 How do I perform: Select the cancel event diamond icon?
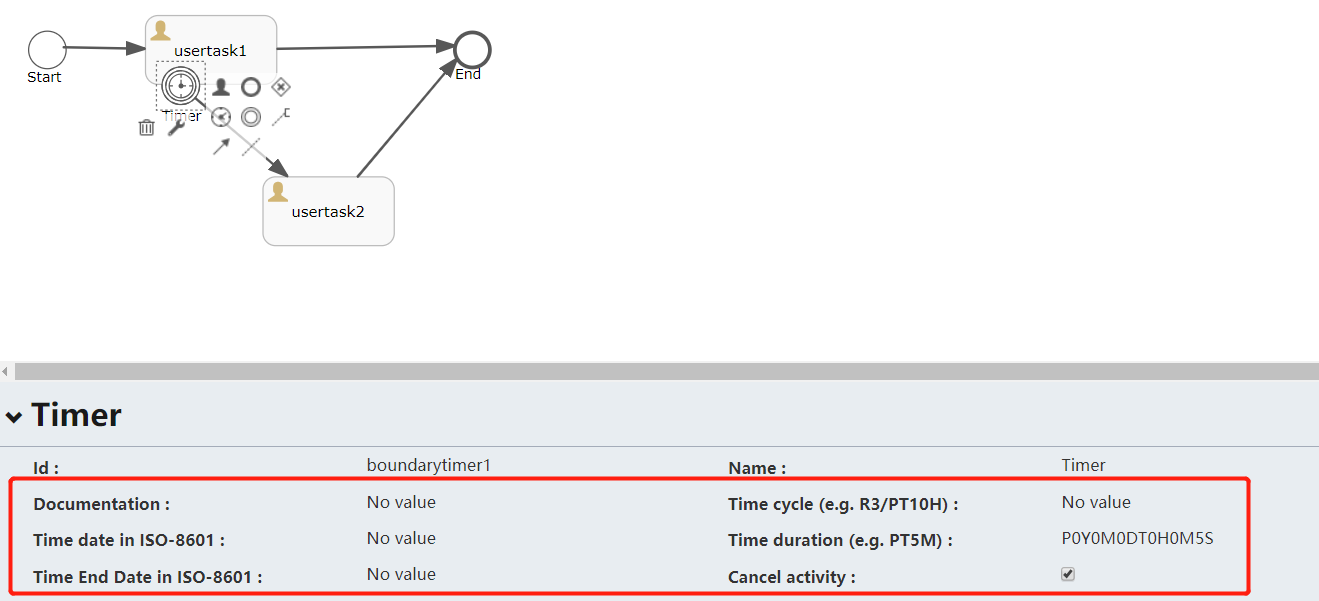281,87
